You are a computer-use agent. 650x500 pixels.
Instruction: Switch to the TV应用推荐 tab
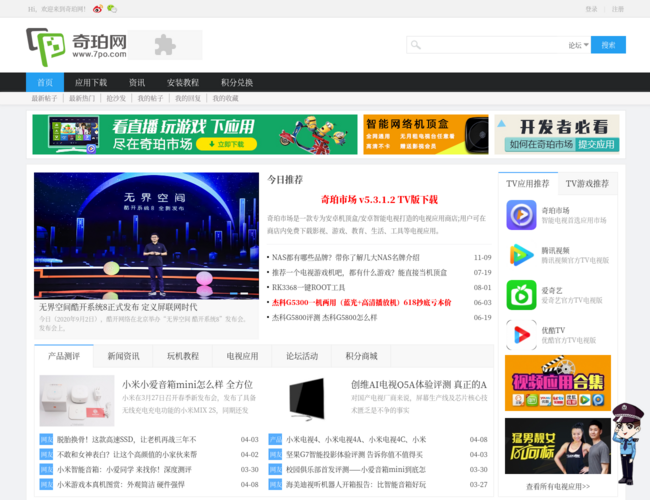tap(528, 184)
